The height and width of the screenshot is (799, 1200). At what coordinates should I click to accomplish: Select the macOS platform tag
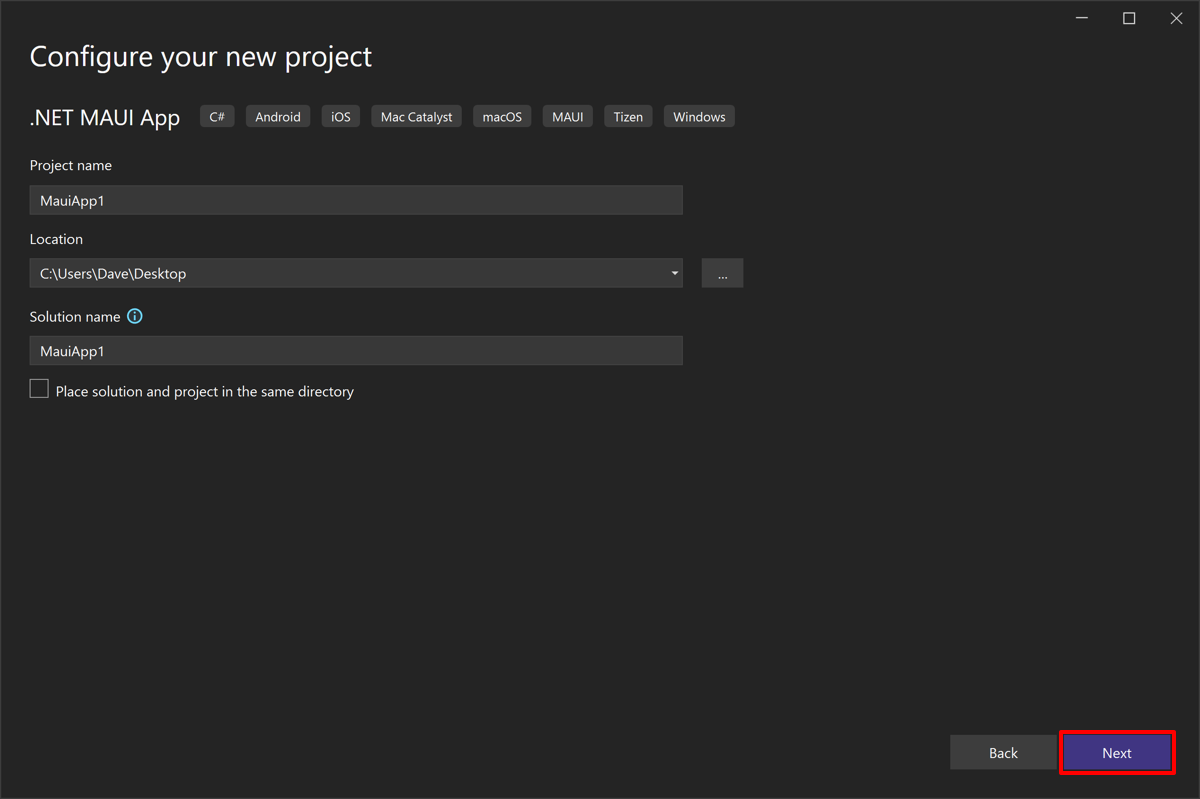point(501,116)
